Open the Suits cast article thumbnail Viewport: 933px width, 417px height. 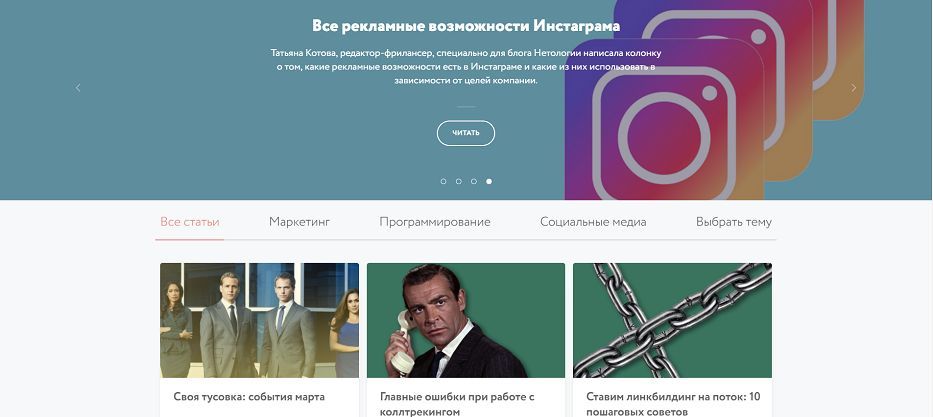tap(259, 321)
